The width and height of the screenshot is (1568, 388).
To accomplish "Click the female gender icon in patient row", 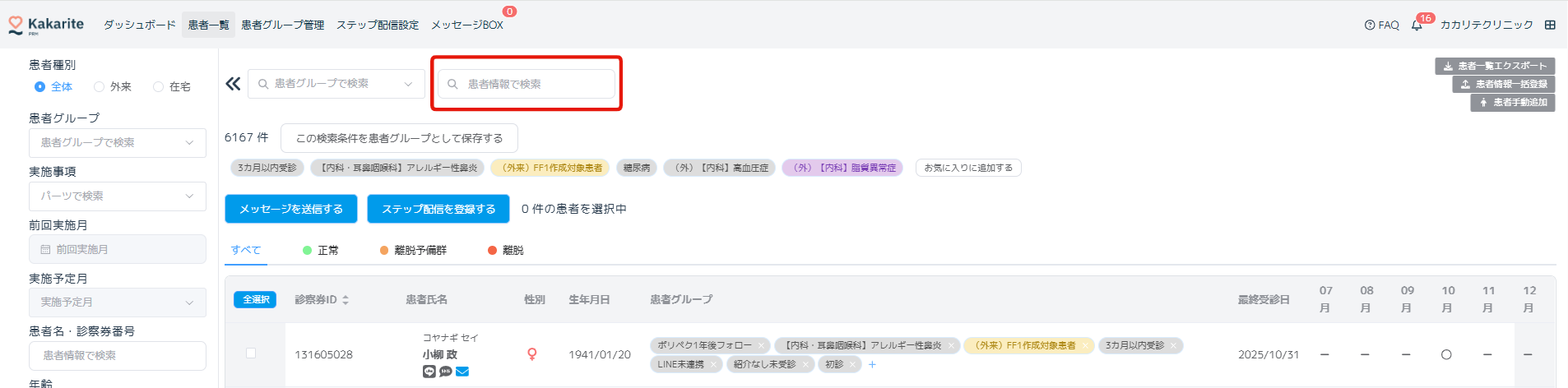I will 532,354.
